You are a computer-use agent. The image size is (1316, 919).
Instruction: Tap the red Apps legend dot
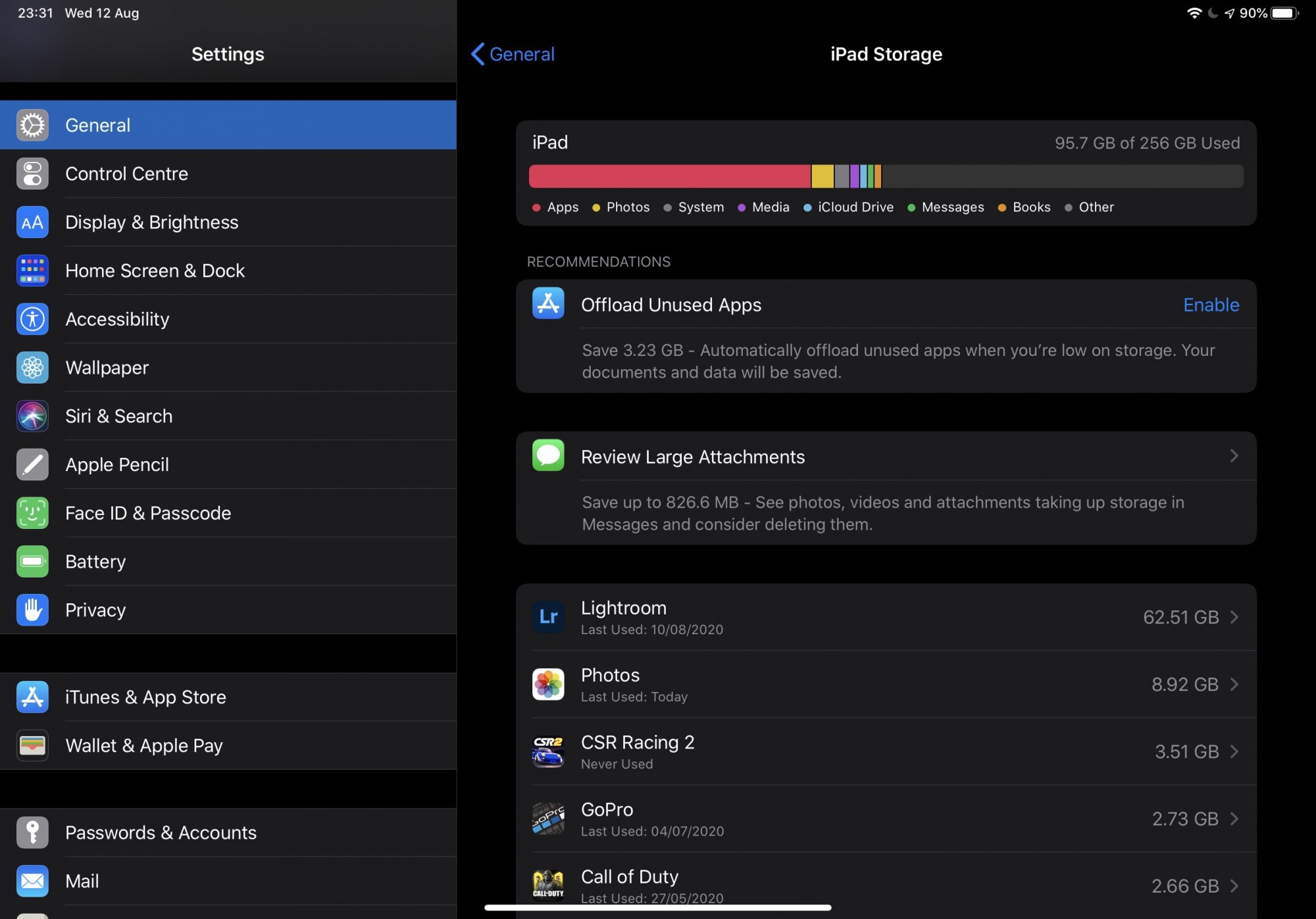(x=536, y=208)
